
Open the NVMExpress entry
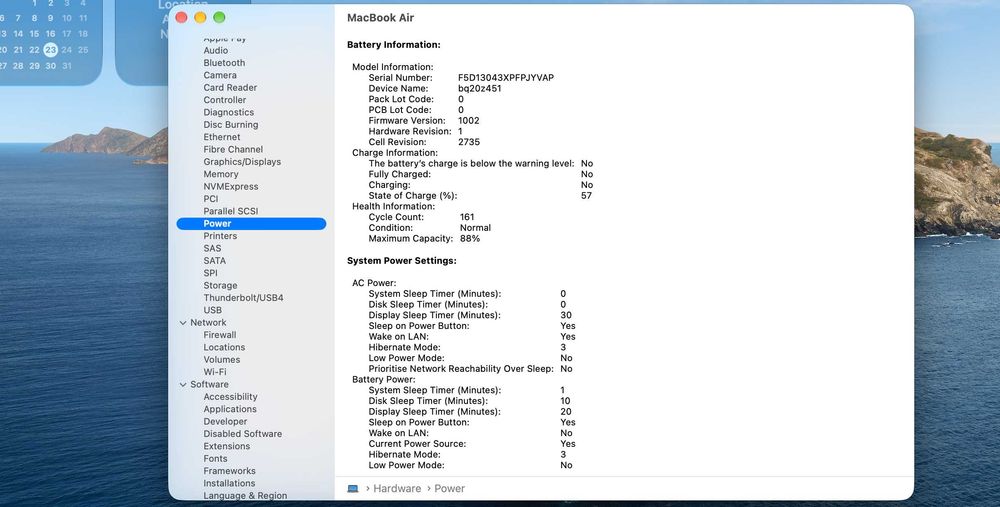pyautogui.click(x=231, y=186)
